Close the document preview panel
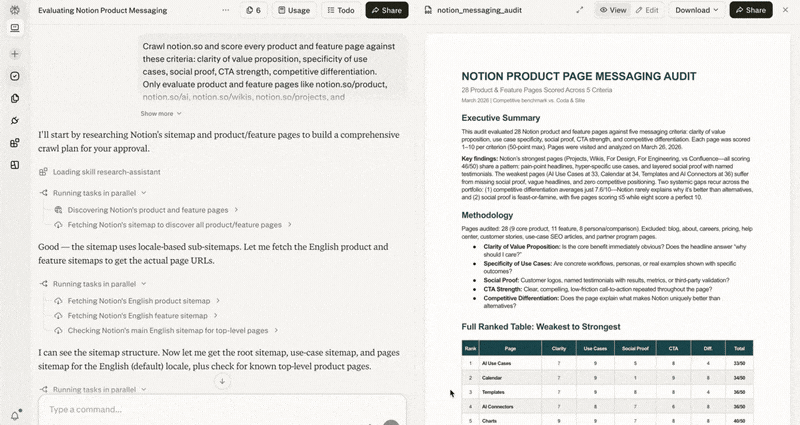 (x=785, y=10)
